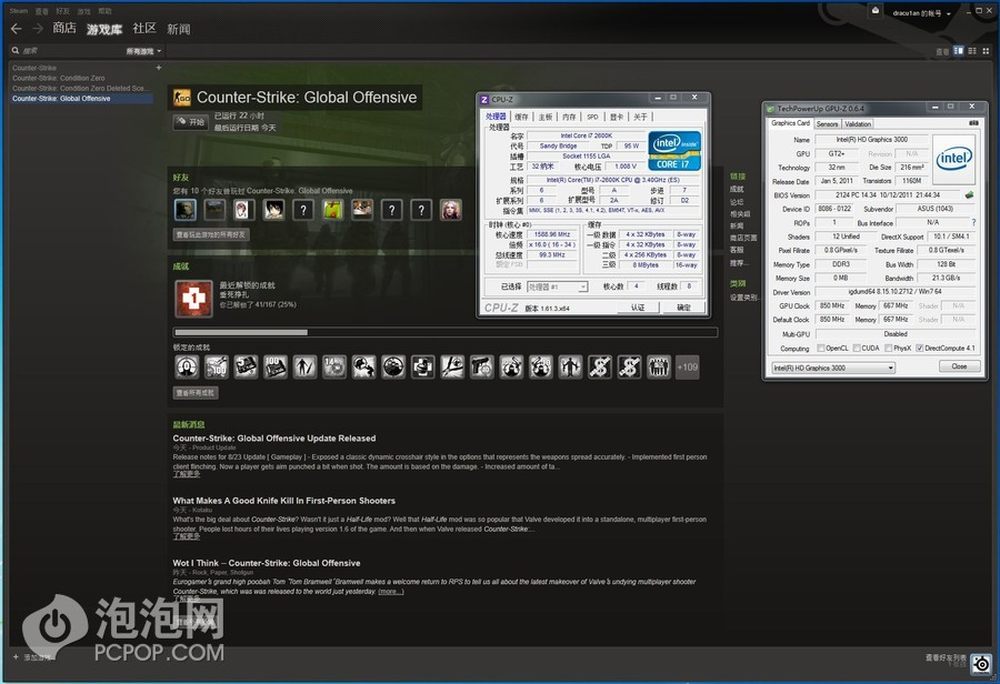
Task: Click the Close button in GPU-Z
Action: coord(959,367)
